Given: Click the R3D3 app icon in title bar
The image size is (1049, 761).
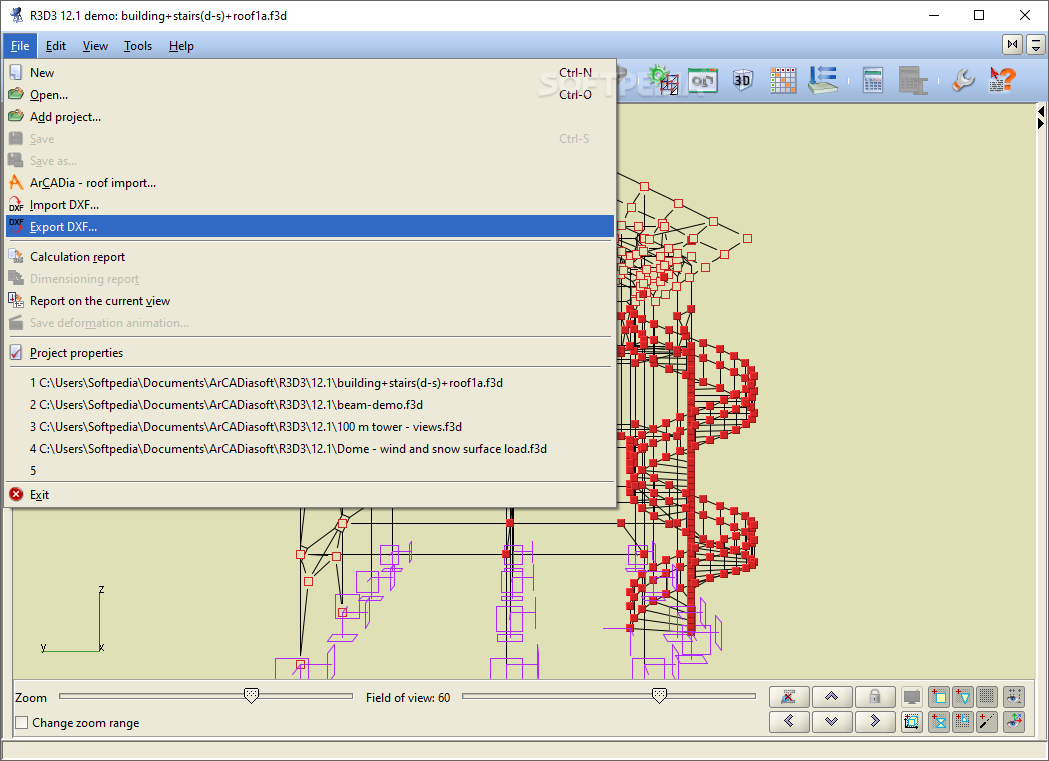Looking at the screenshot, I should click(16, 15).
